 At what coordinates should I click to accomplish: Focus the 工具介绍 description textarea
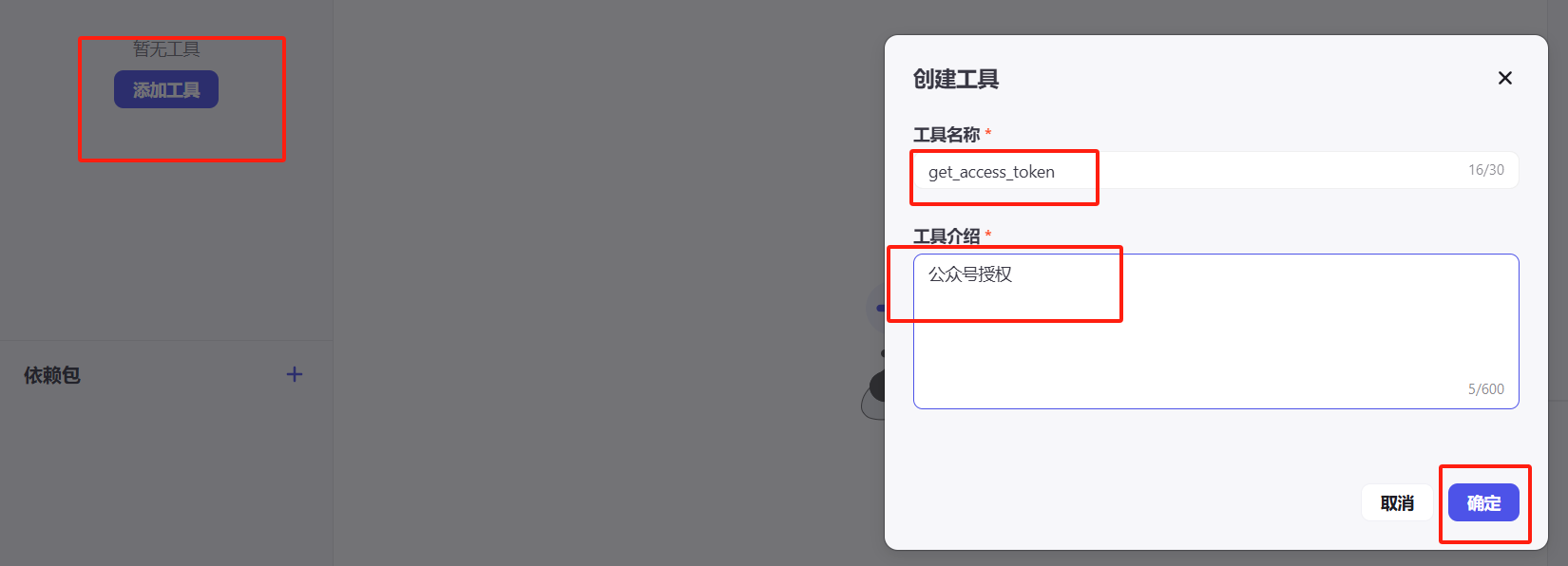[x=1215, y=331]
